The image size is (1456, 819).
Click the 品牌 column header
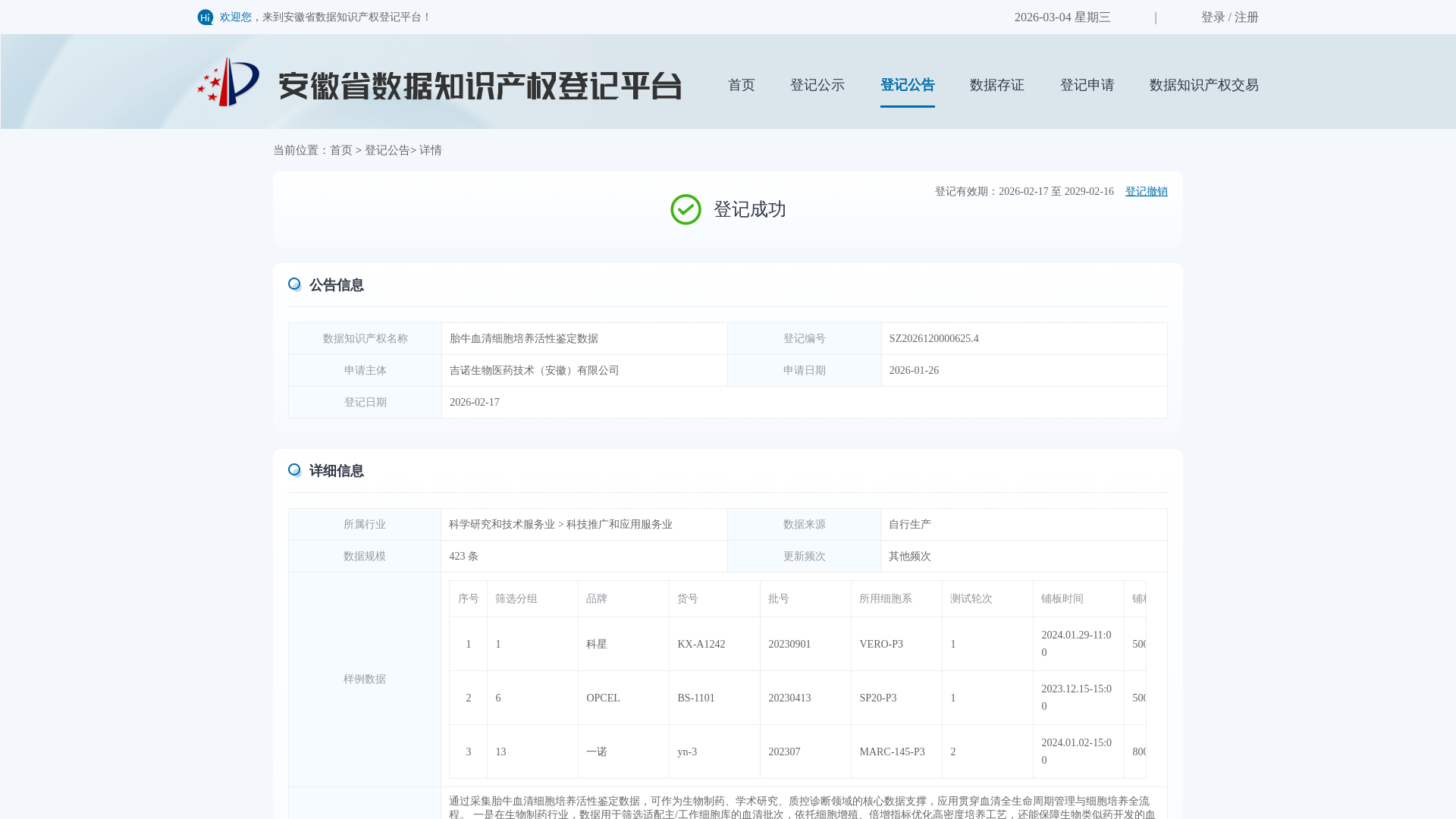click(x=623, y=599)
